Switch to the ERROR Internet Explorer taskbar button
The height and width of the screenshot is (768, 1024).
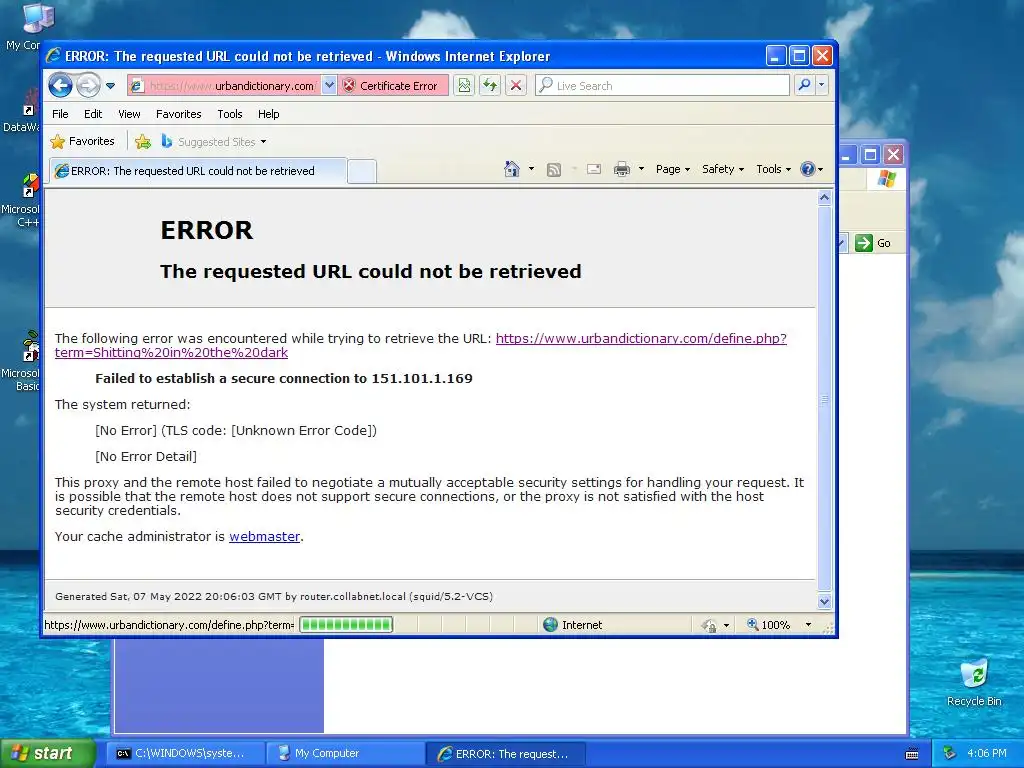click(x=505, y=753)
